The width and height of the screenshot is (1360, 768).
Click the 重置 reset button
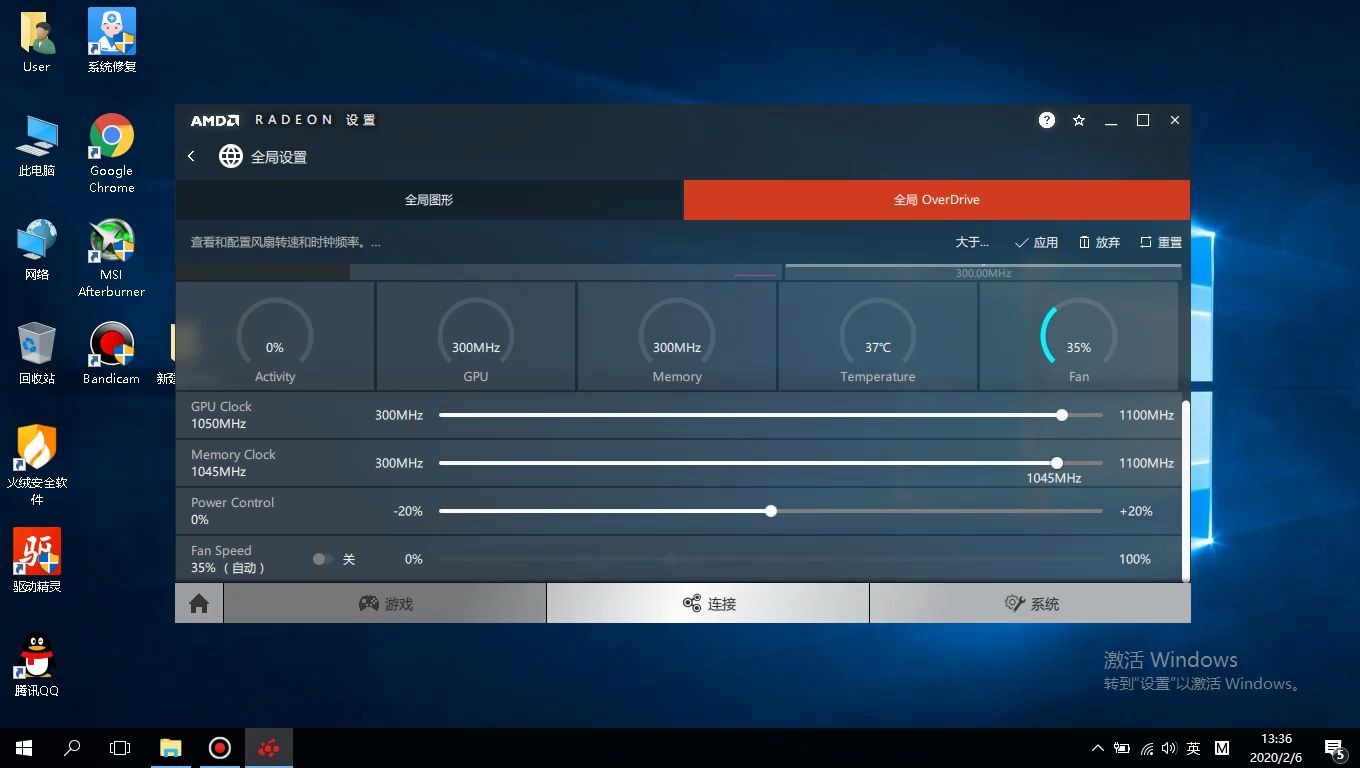click(x=1161, y=243)
